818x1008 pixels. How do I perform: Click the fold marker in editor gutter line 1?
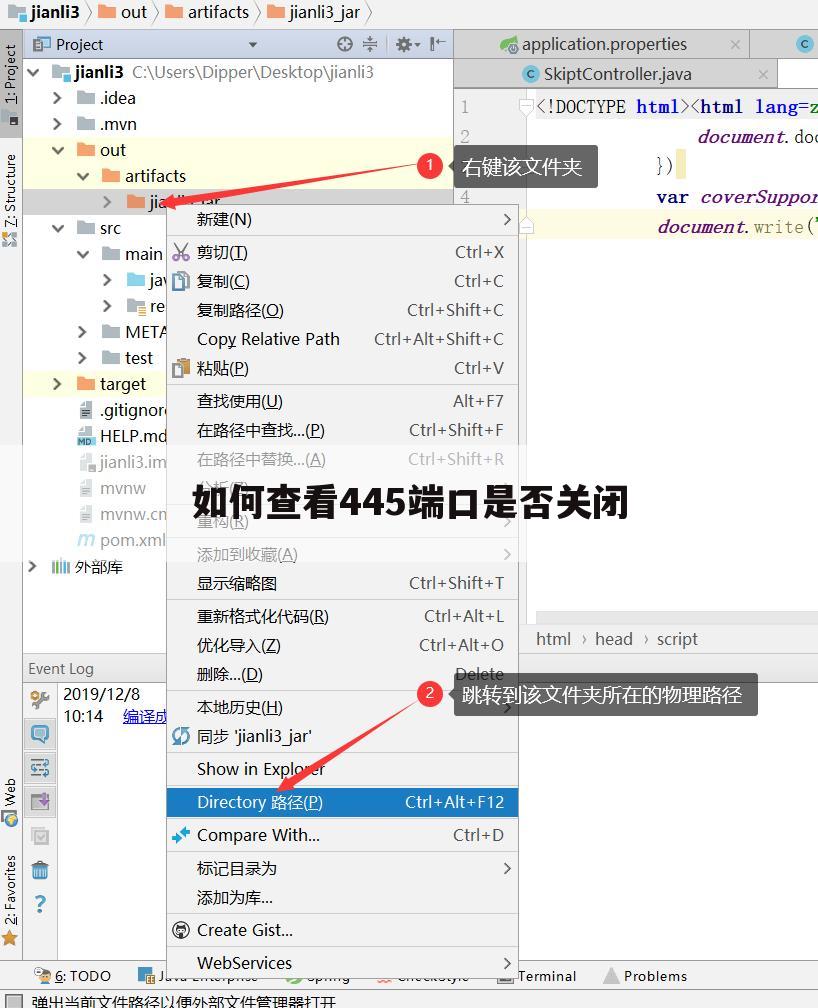click(x=526, y=107)
